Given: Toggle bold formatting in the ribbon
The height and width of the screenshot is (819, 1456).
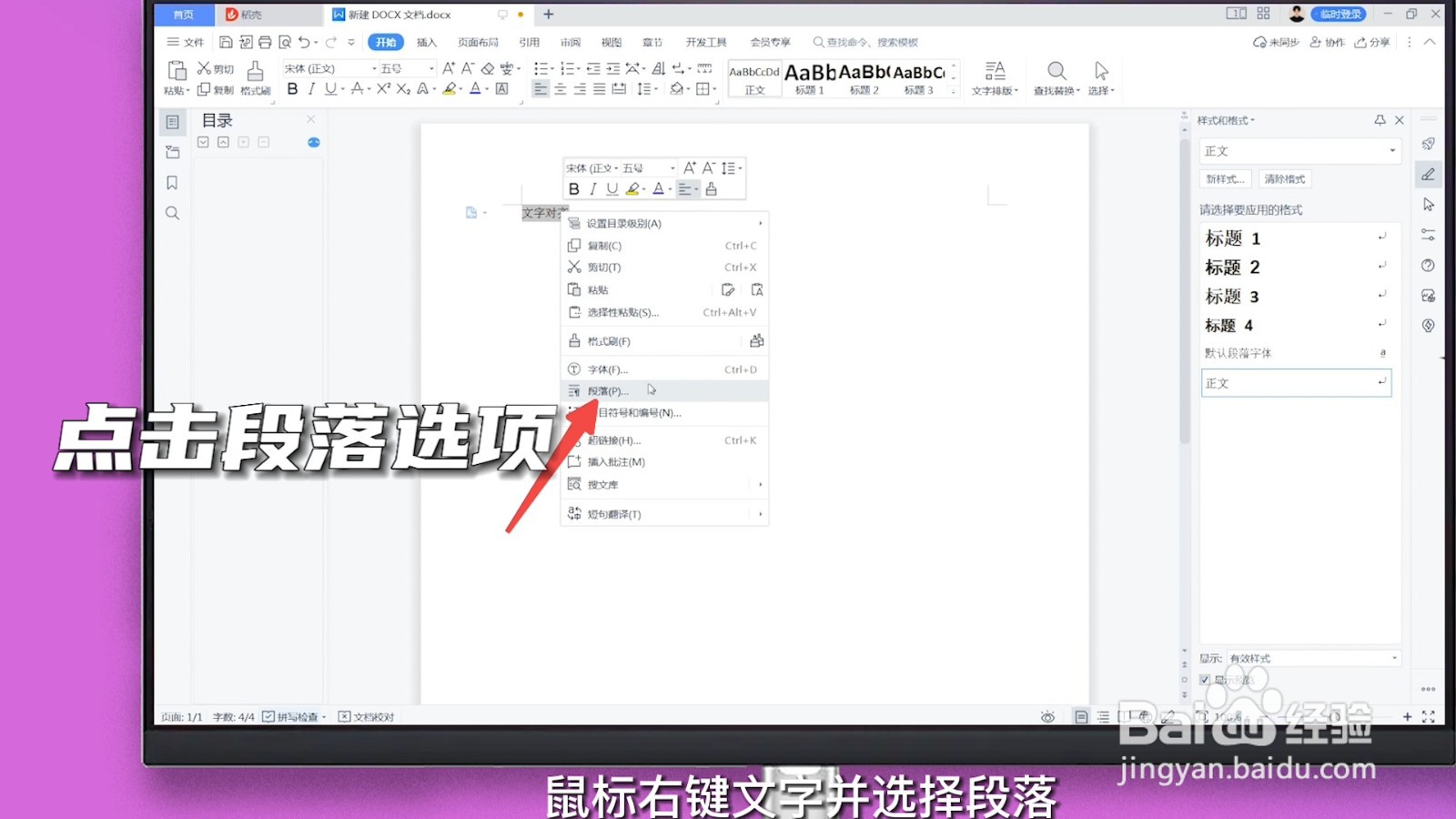Looking at the screenshot, I should point(292,89).
